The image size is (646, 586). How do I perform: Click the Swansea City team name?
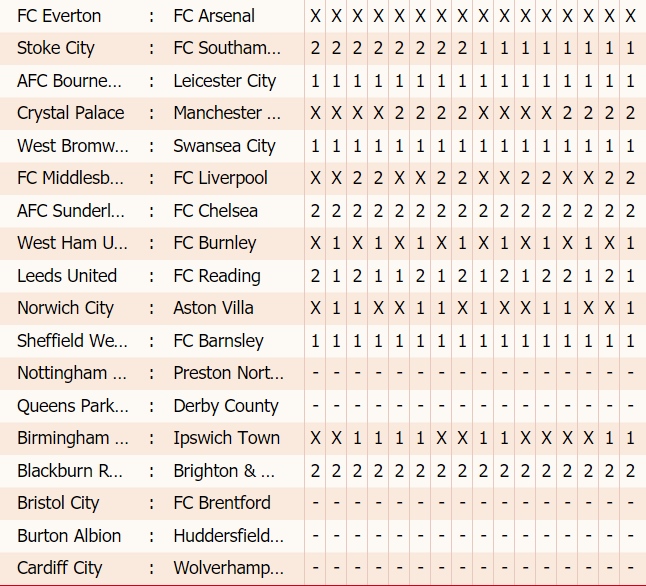point(224,146)
